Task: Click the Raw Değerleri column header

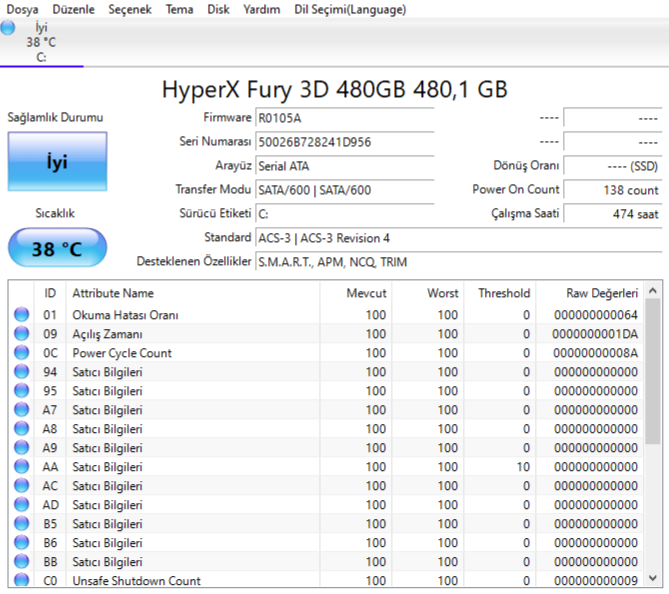Action: (601, 293)
